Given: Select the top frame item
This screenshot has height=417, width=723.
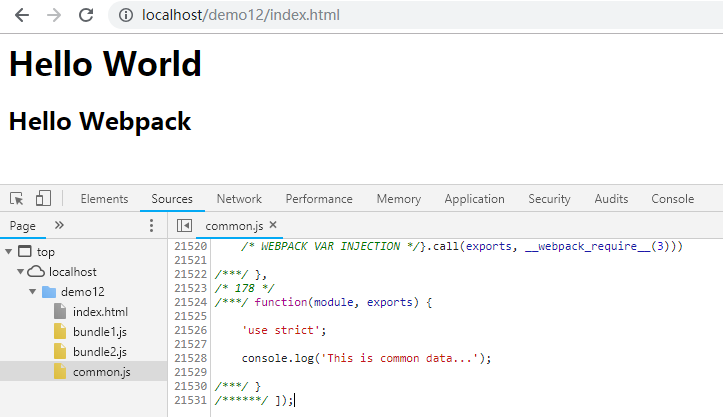Looking at the screenshot, I should (46, 252).
